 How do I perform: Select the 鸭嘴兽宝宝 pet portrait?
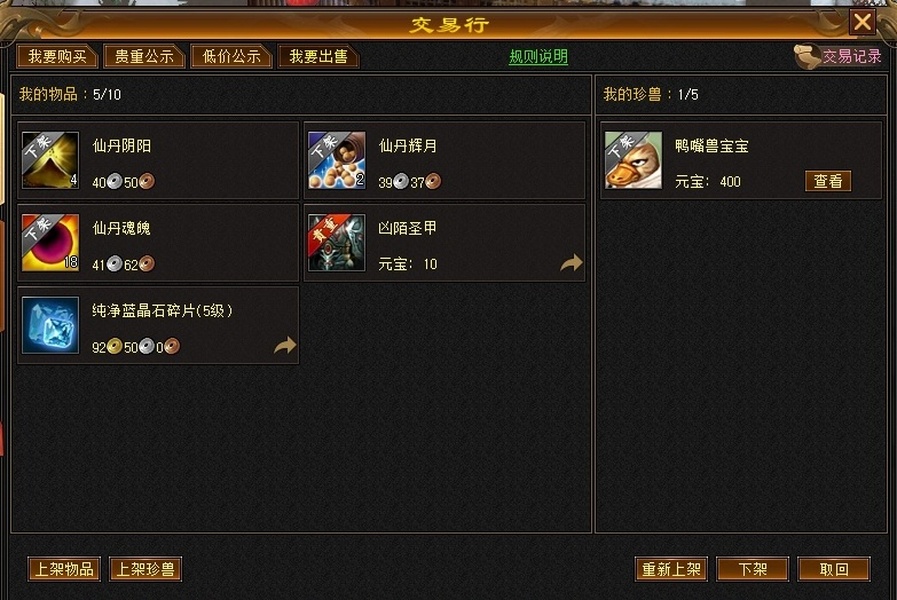[634, 161]
